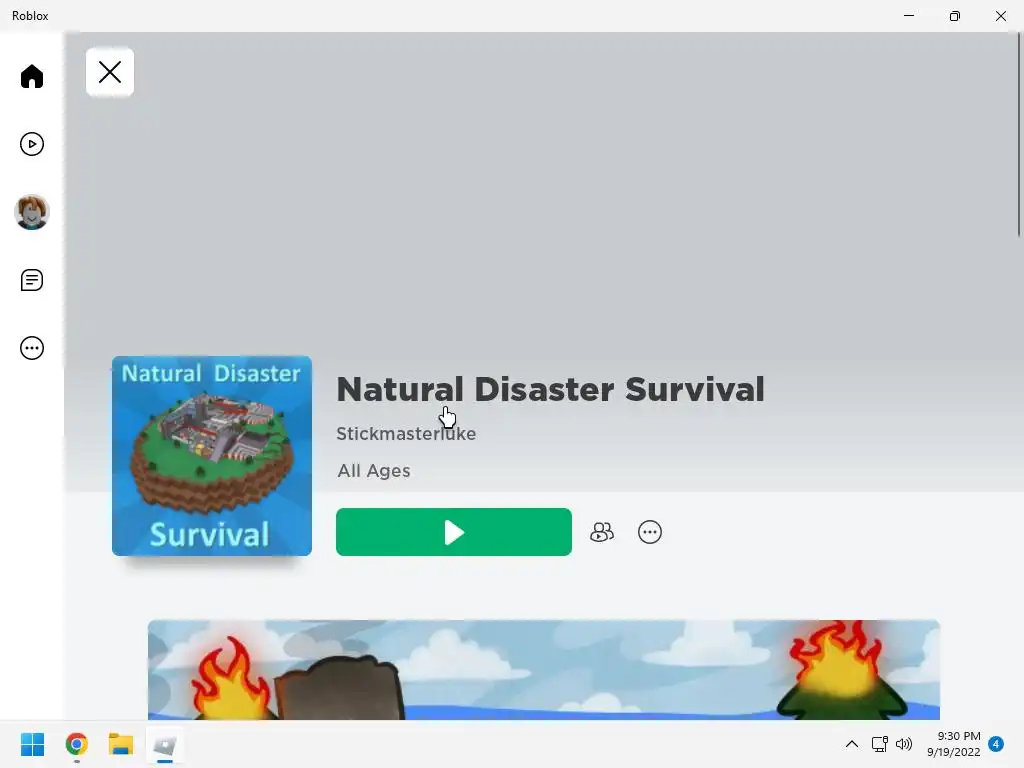Open the Windows Start menu
Screen dimensions: 1024x768
pyautogui.click(x=32, y=744)
